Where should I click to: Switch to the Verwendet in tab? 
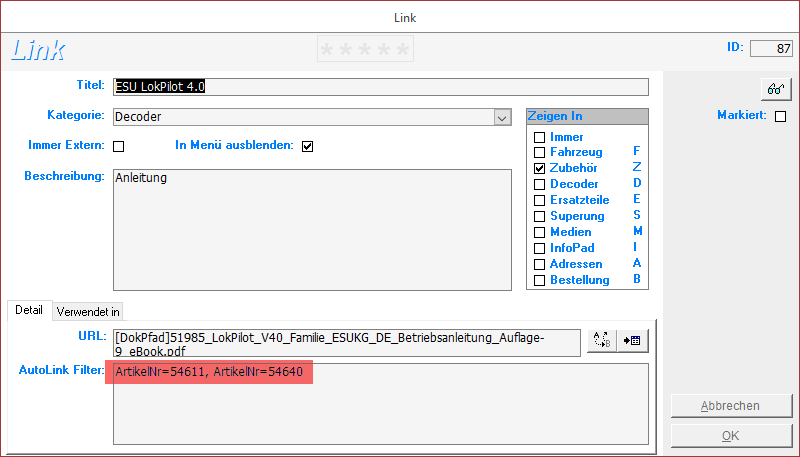[88, 312]
